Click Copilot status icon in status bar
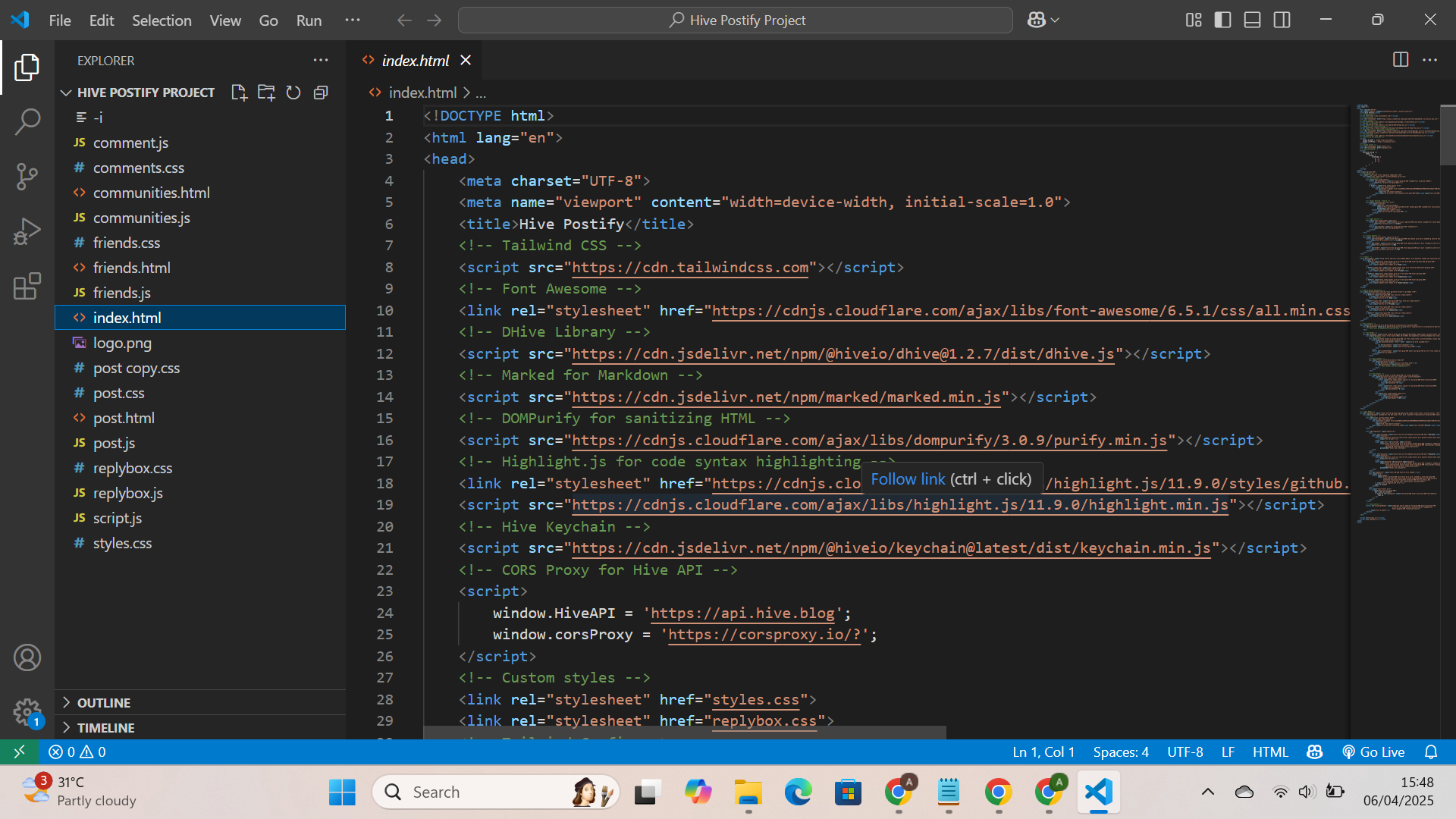Image resolution: width=1456 pixels, height=819 pixels. (x=1315, y=752)
